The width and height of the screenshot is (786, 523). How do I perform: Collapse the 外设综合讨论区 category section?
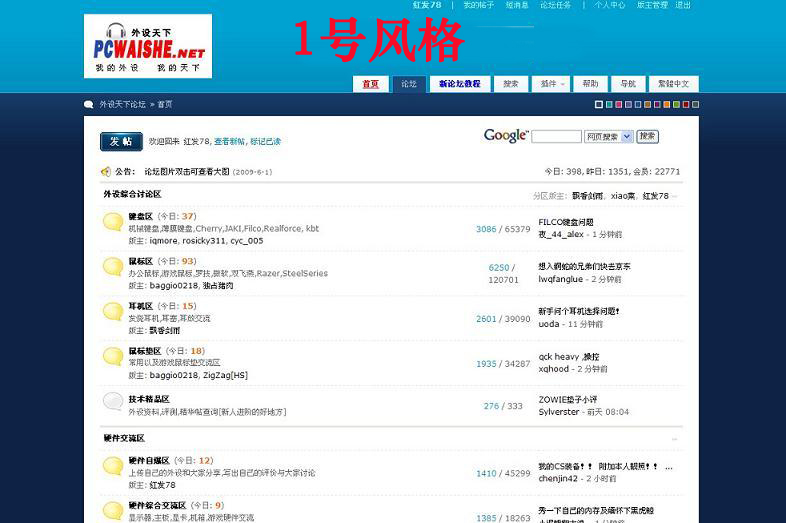pyautogui.click(x=677, y=195)
